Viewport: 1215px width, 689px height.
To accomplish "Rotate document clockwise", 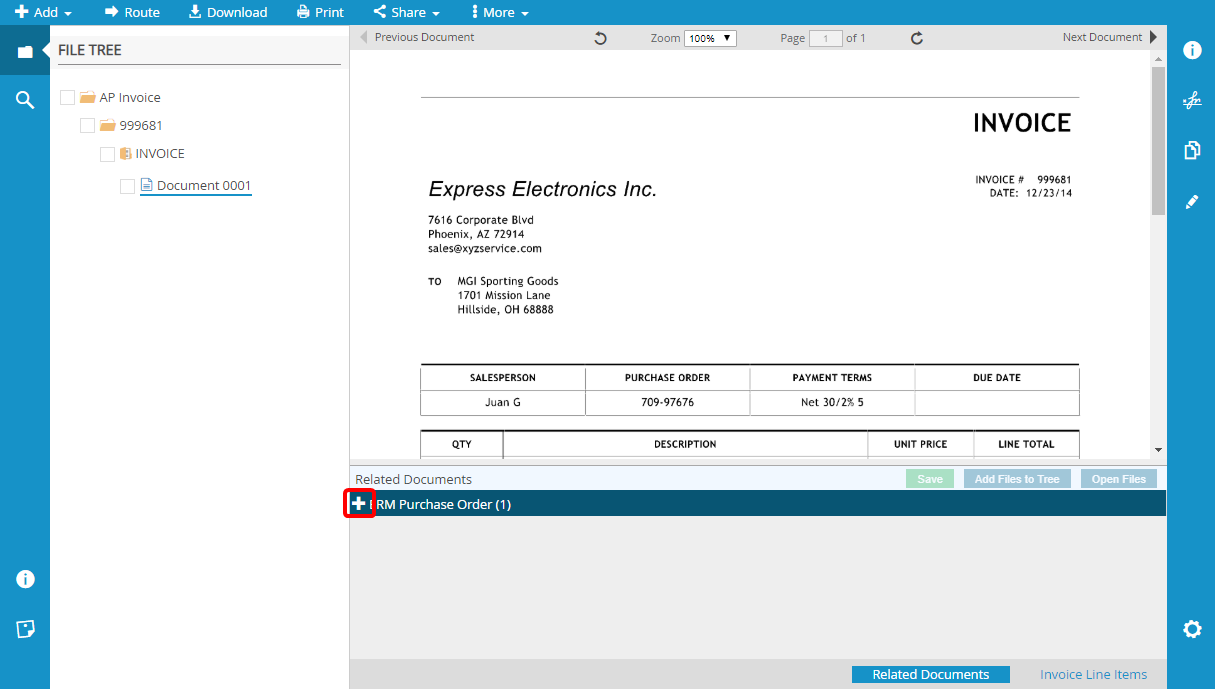I will 916,38.
